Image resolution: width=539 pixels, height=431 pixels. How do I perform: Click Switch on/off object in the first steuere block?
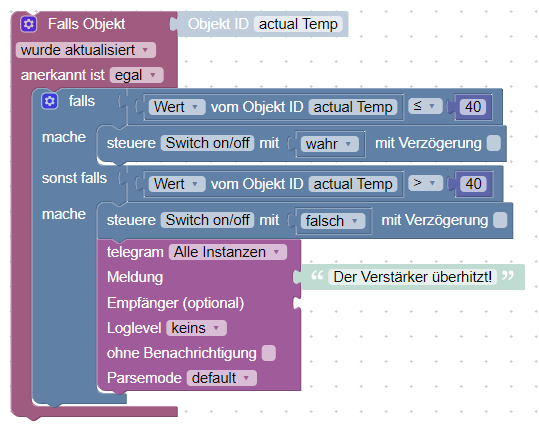tap(207, 143)
